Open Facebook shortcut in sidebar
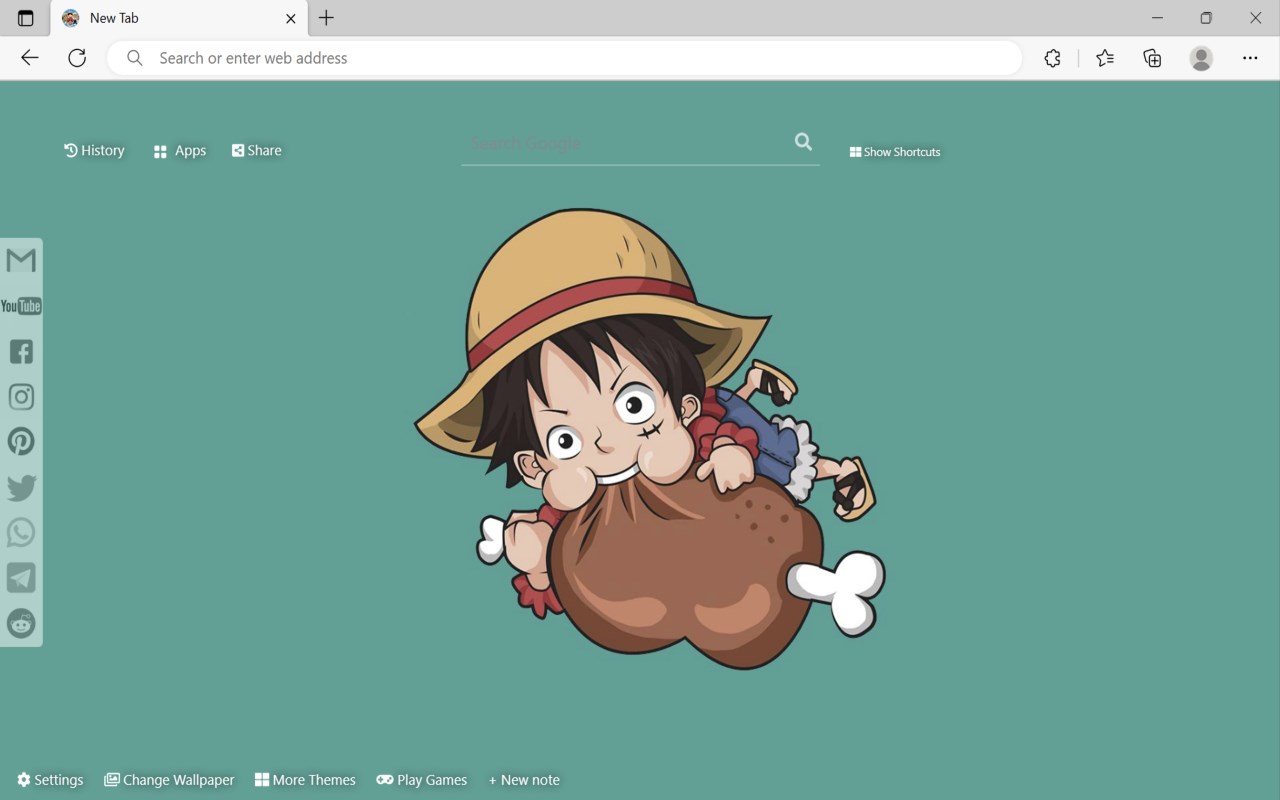The image size is (1280, 800). tap(21, 351)
